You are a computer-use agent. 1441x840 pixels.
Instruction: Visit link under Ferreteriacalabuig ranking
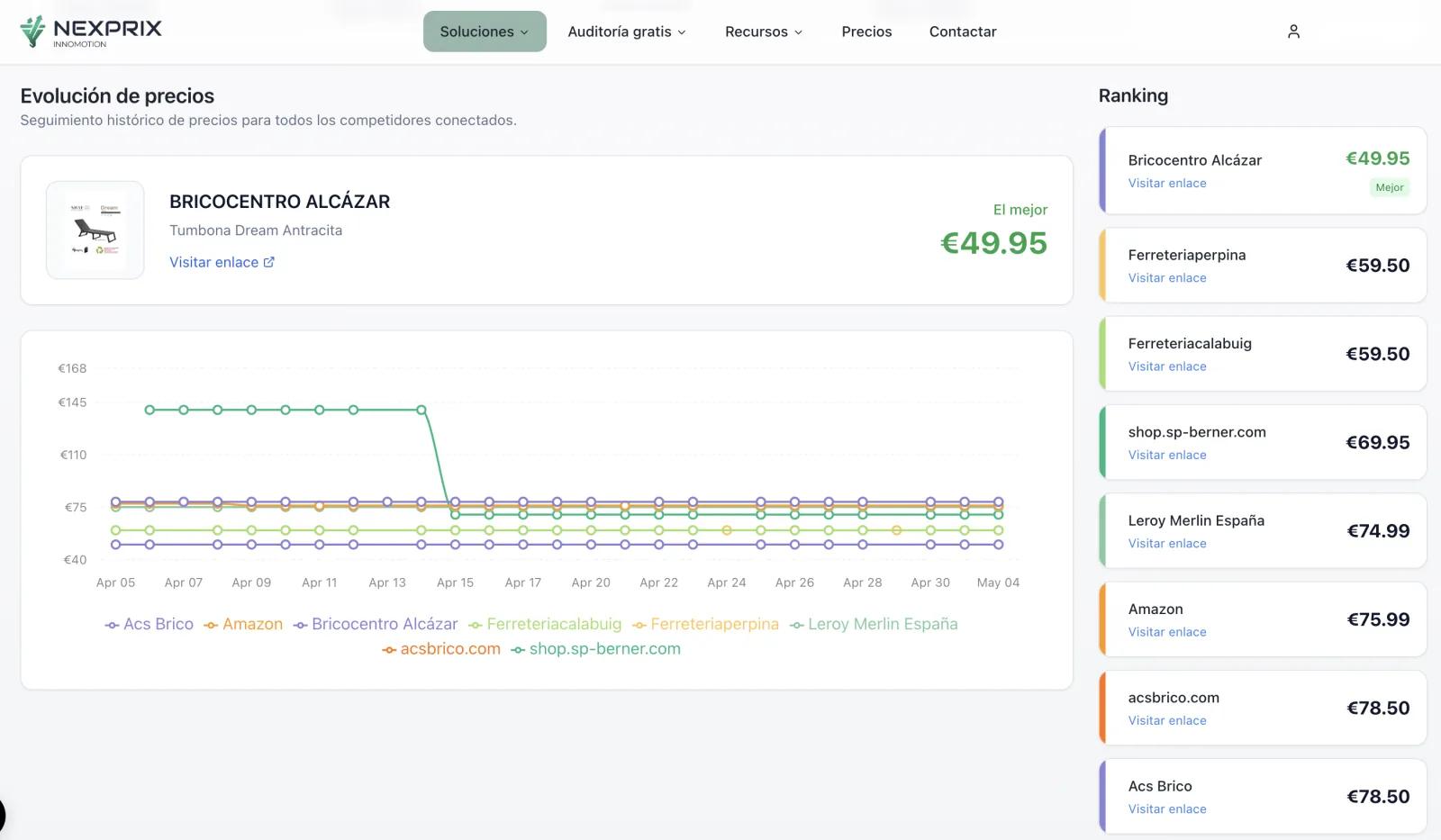tap(1167, 366)
